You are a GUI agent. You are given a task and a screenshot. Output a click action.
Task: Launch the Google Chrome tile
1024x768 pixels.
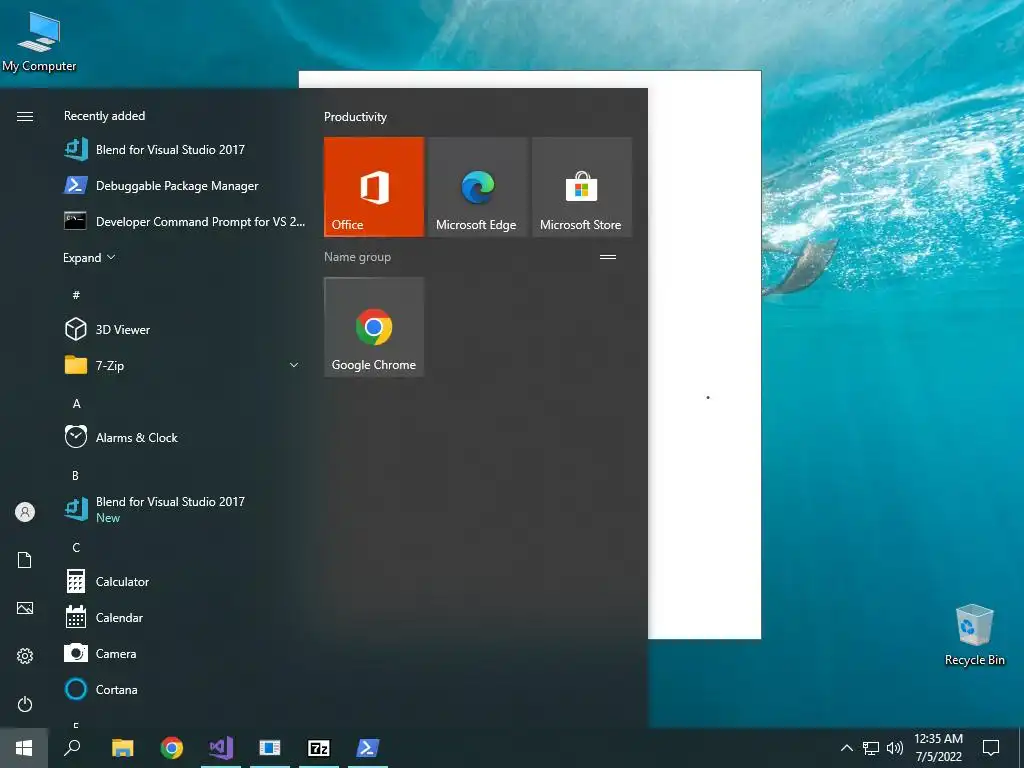point(374,327)
